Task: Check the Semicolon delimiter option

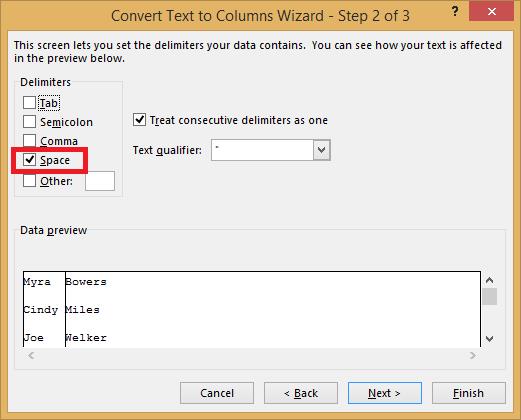Action: click(29, 122)
